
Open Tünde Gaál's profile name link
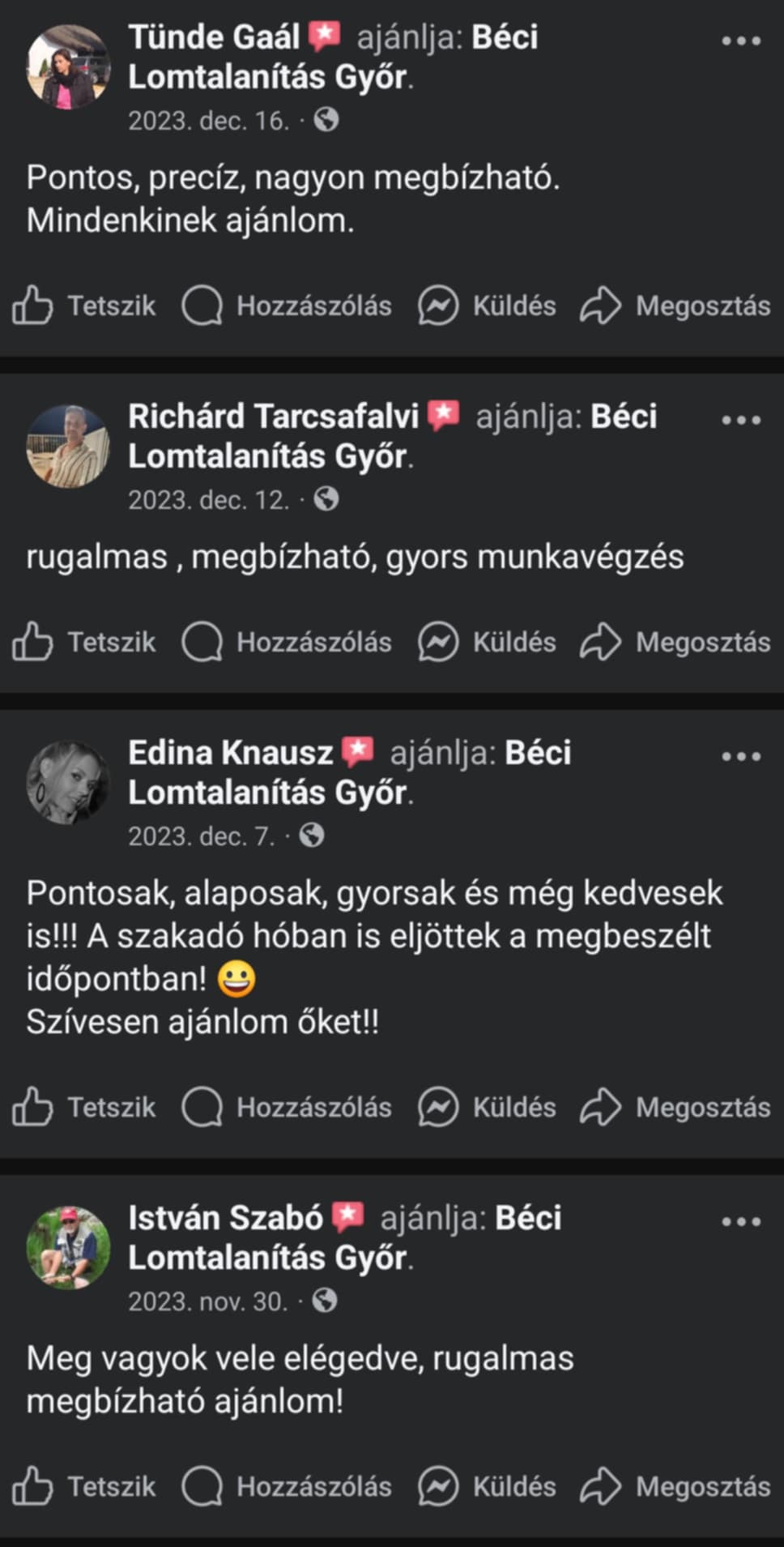coord(214,37)
